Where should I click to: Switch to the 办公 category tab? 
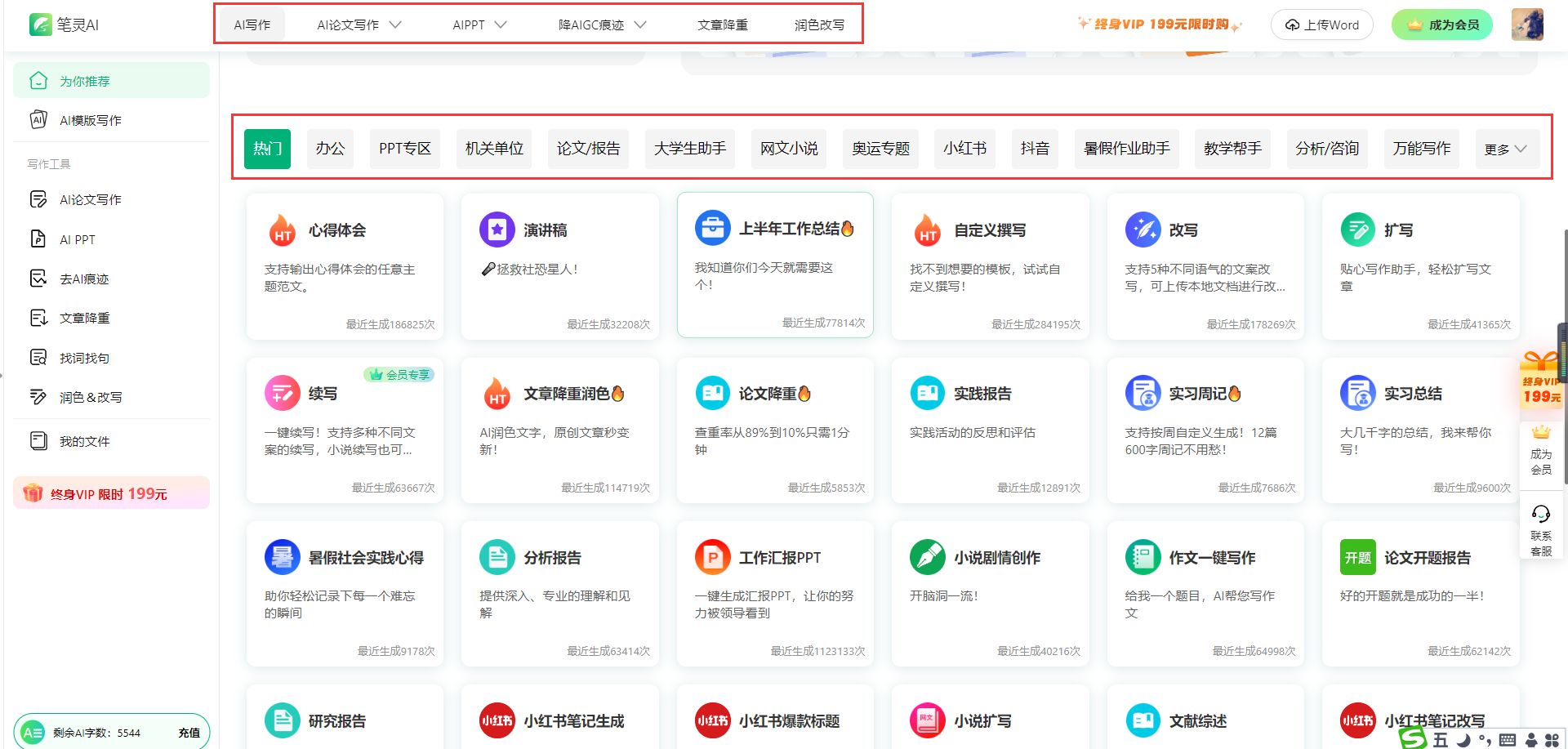(x=330, y=149)
